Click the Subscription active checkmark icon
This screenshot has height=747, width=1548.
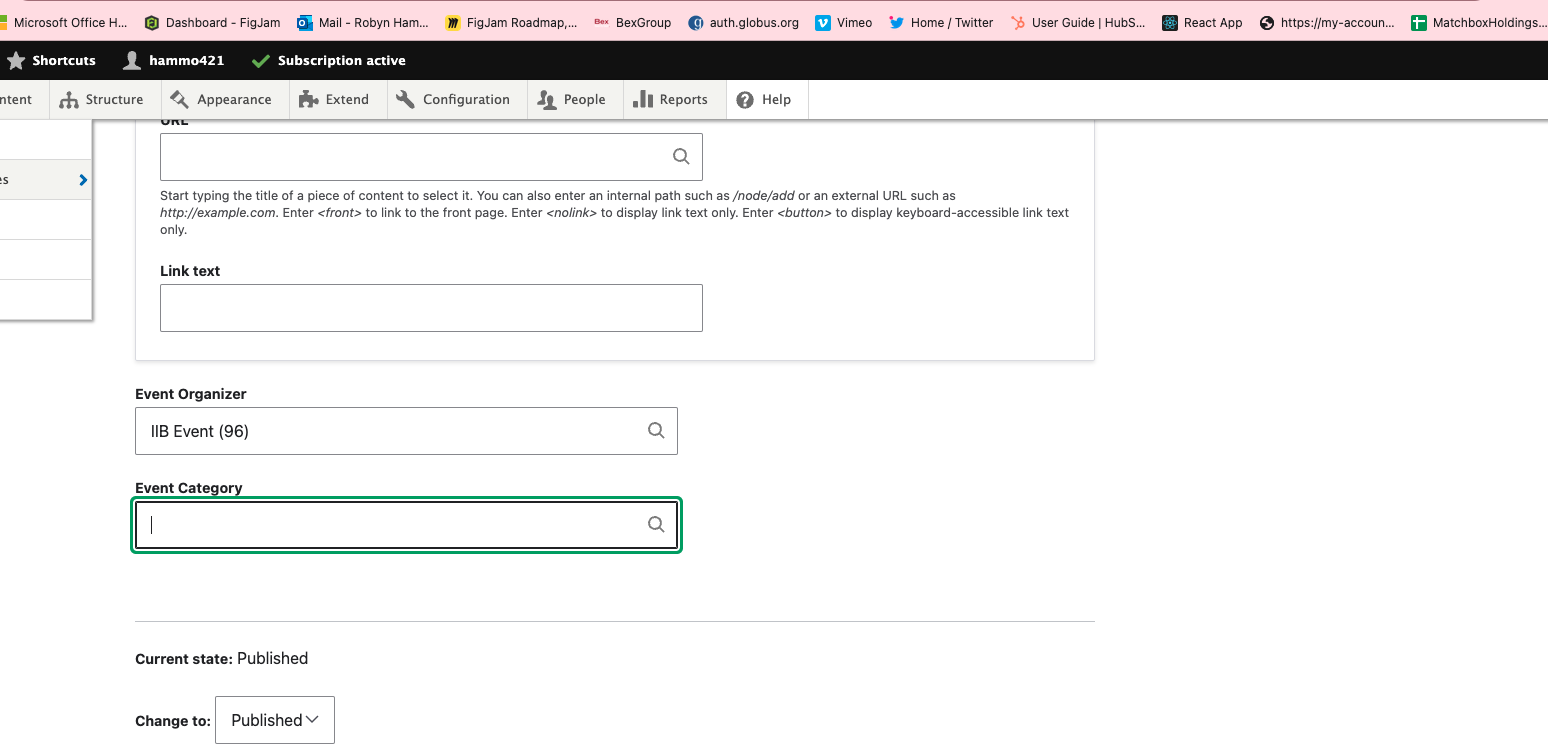[x=261, y=61]
